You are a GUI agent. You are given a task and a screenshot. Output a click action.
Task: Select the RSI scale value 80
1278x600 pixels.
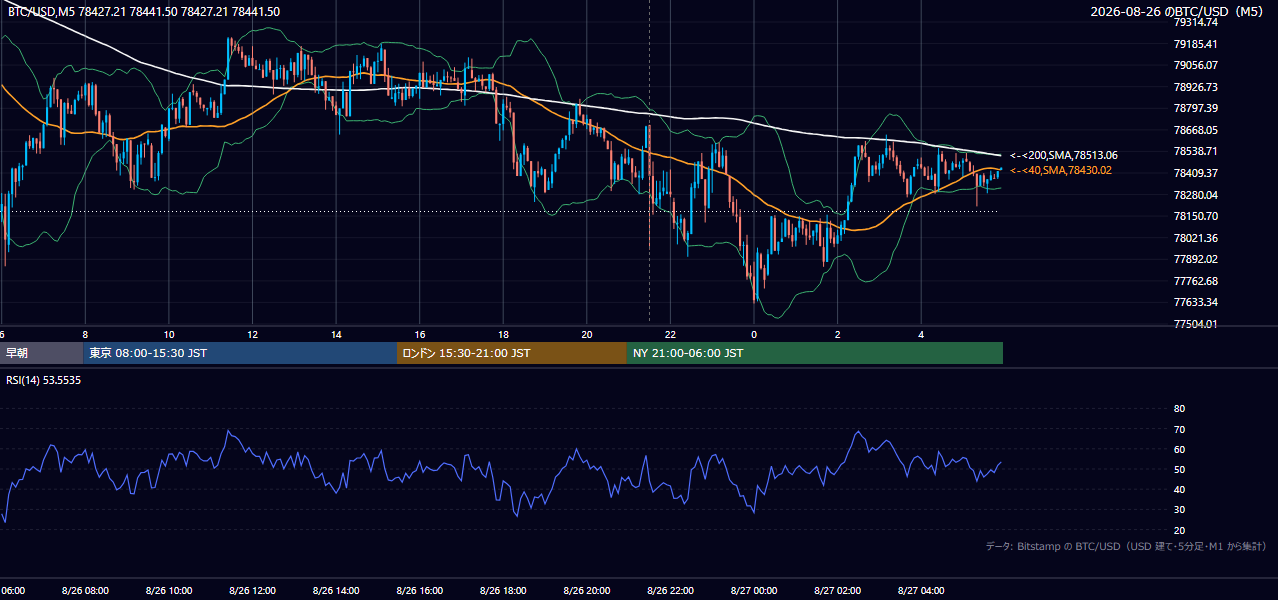coord(1179,409)
